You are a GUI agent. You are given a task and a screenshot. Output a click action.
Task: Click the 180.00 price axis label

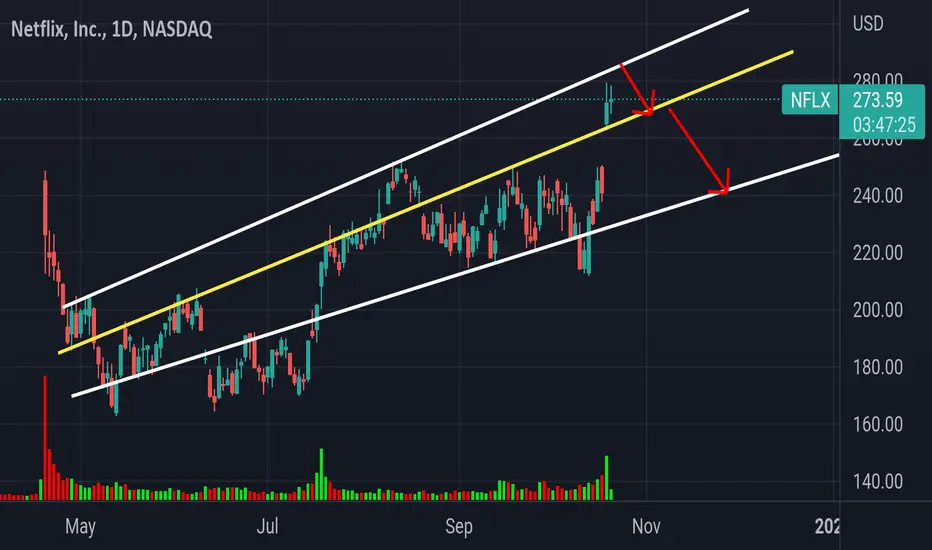[x=878, y=367]
